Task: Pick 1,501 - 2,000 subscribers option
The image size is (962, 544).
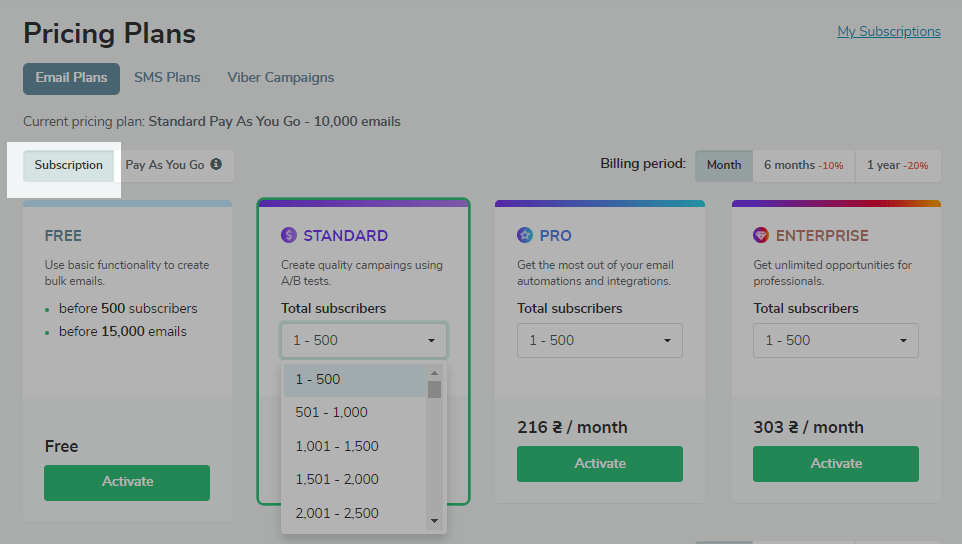Action: click(x=337, y=479)
